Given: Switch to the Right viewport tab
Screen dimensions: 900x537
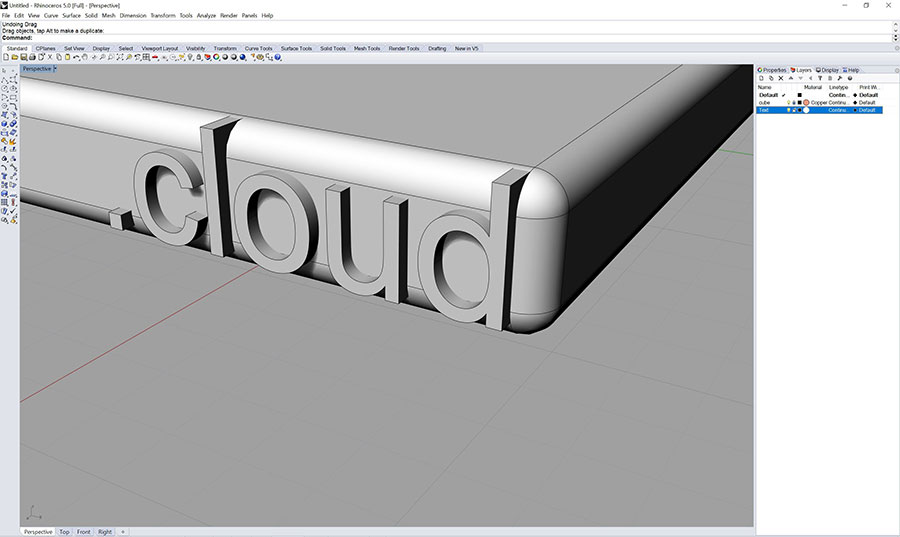Looking at the screenshot, I should pos(104,532).
